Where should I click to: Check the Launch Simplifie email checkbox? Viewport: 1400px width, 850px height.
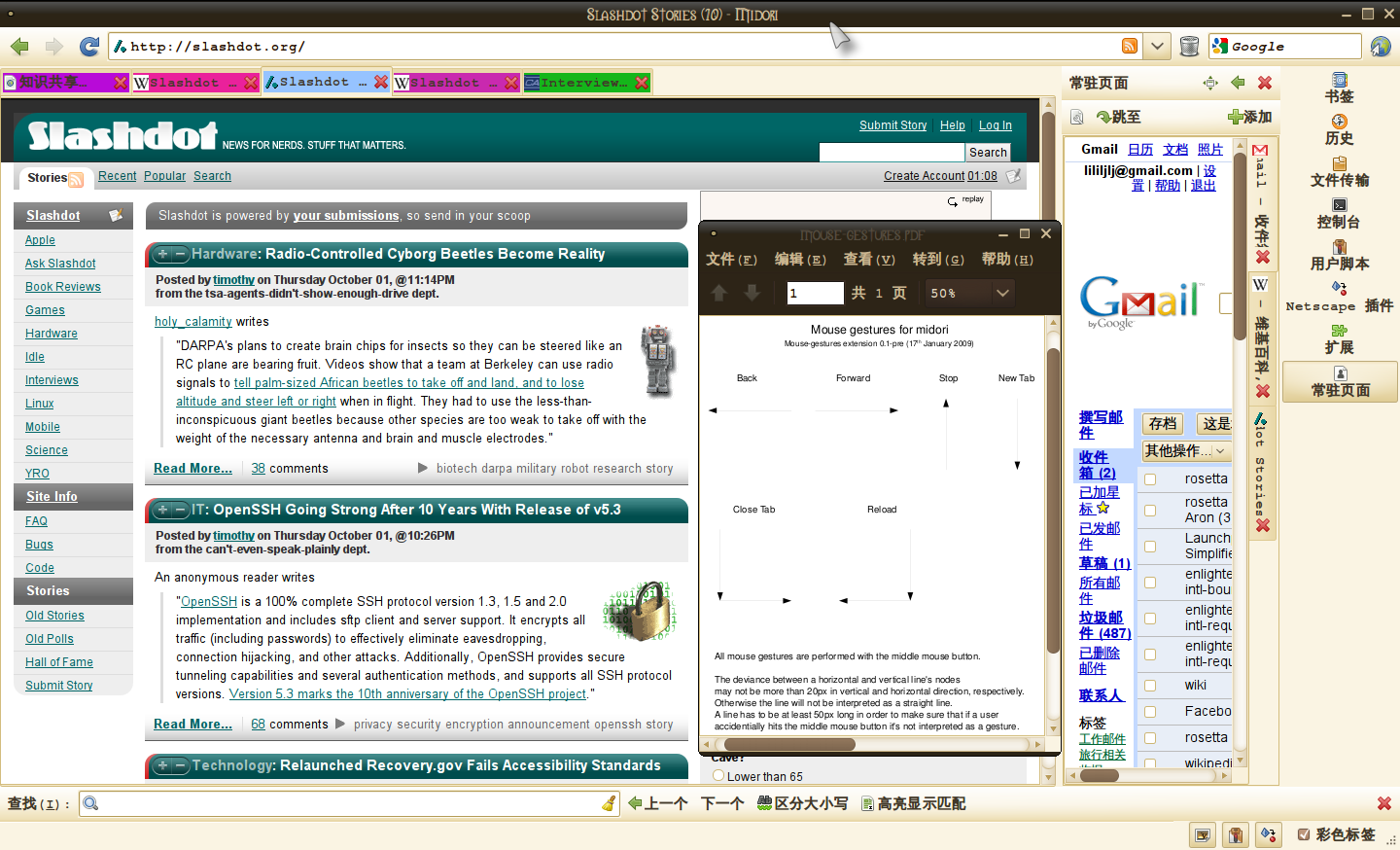pyautogui.click(x=1150, y=547)
